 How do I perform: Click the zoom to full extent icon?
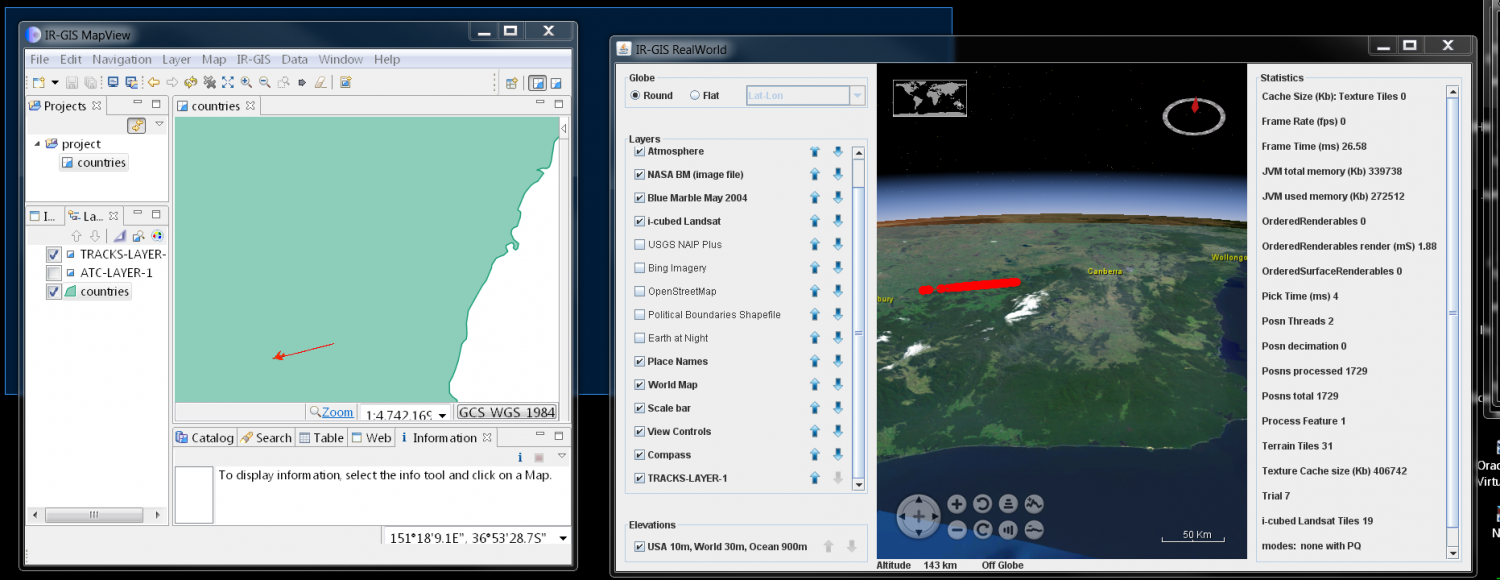pyautogui.click(x=228, y=83)
